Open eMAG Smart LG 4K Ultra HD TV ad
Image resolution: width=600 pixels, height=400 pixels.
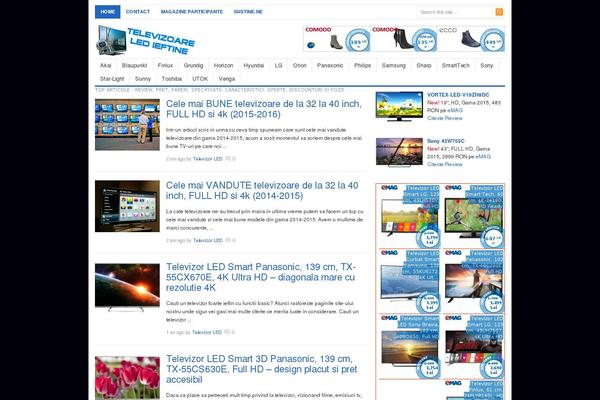click(473, 346)
